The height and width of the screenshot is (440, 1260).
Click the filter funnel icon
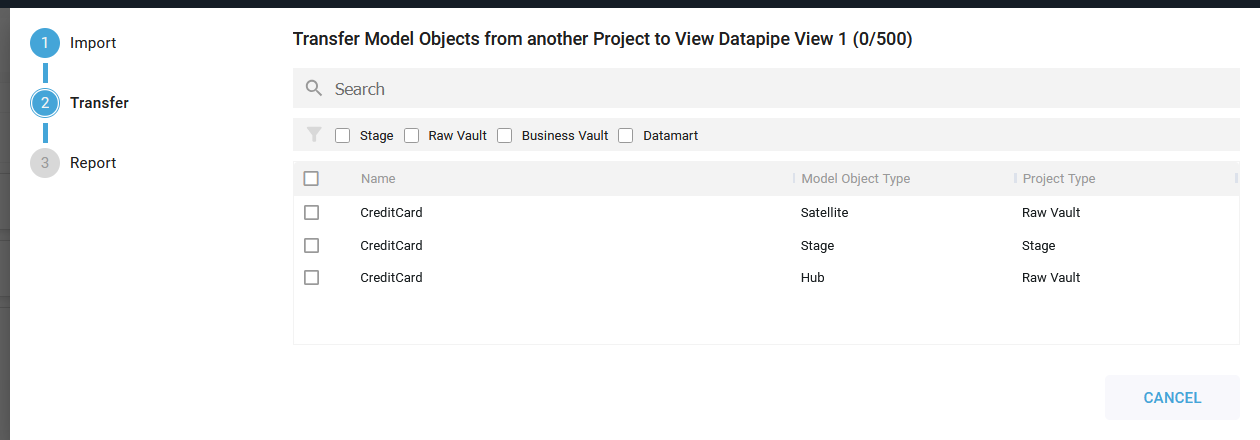pos(314,135)
